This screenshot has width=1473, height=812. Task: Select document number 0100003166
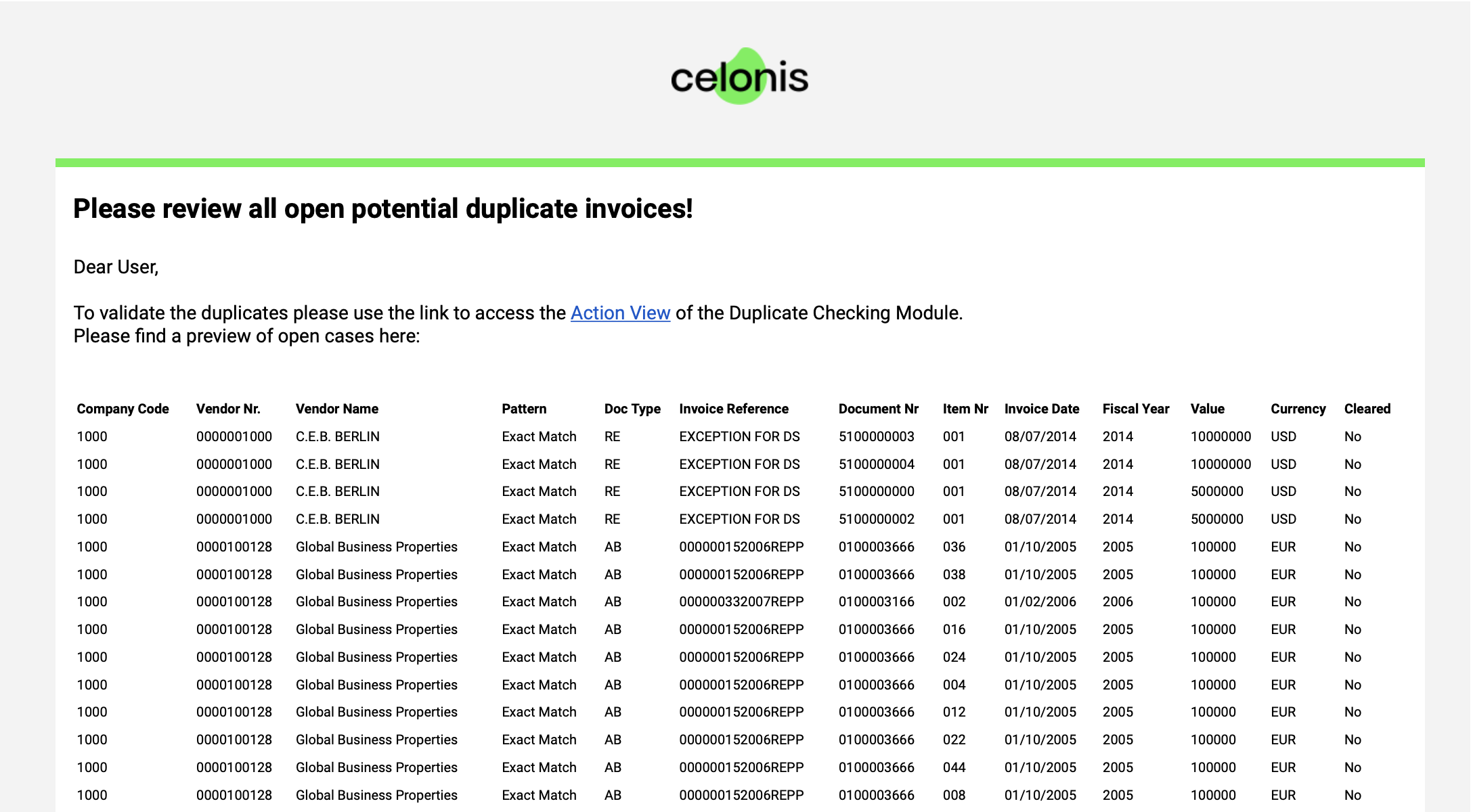[x=877, y=602]
